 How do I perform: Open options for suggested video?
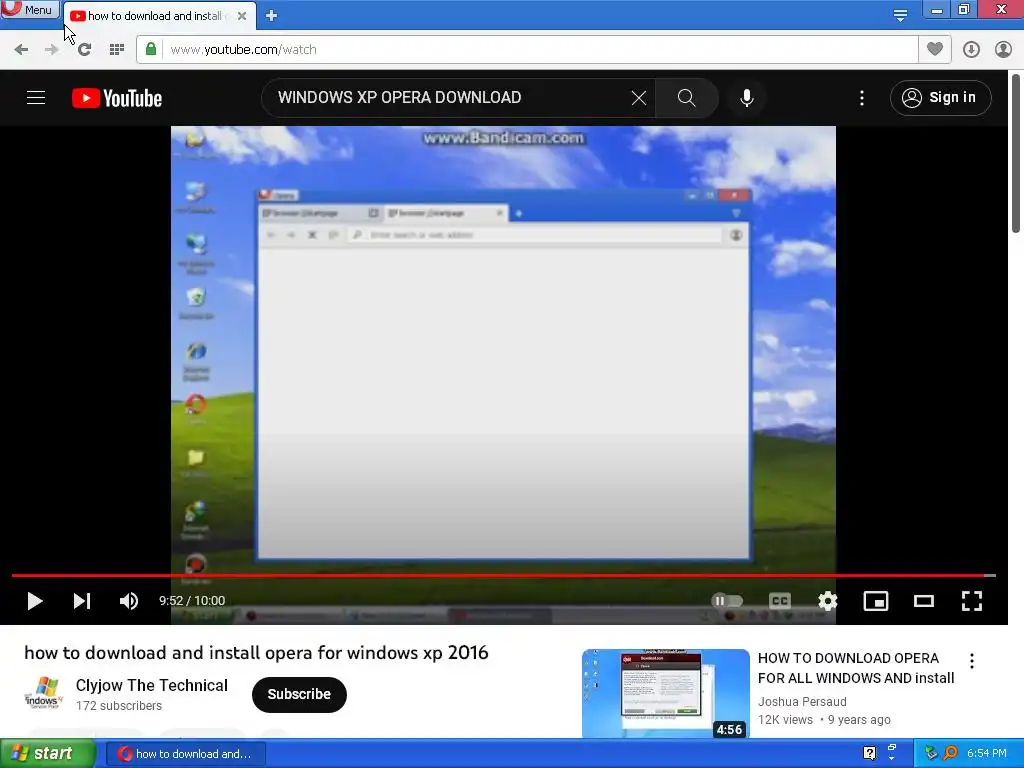pos(972,661)
